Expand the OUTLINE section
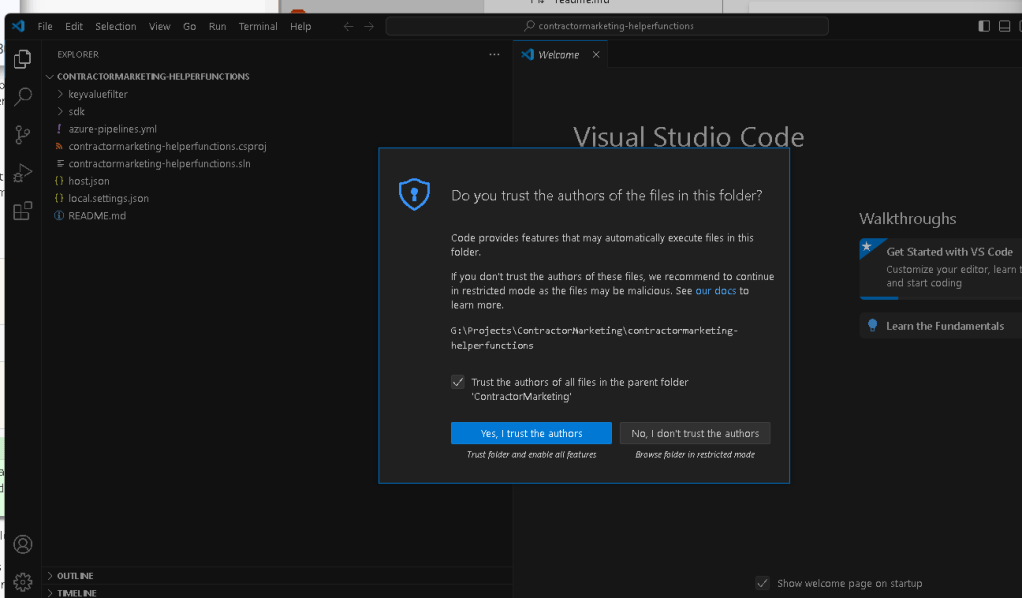The width and height of the screenshot is (1022, 598). click(x=50, y=576)
